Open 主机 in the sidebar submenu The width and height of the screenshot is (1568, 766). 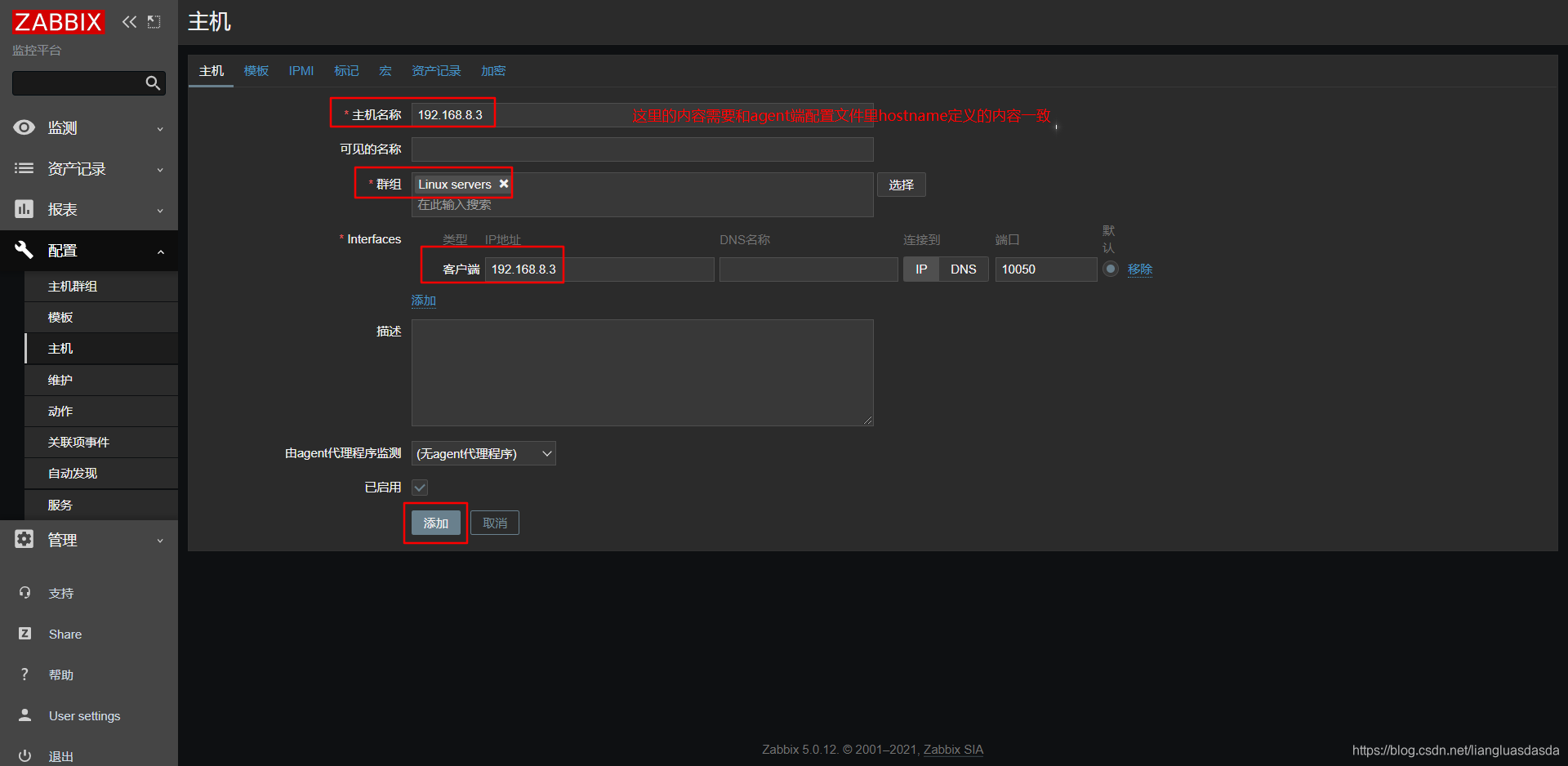pyautogui.click(x=101, y=349)
